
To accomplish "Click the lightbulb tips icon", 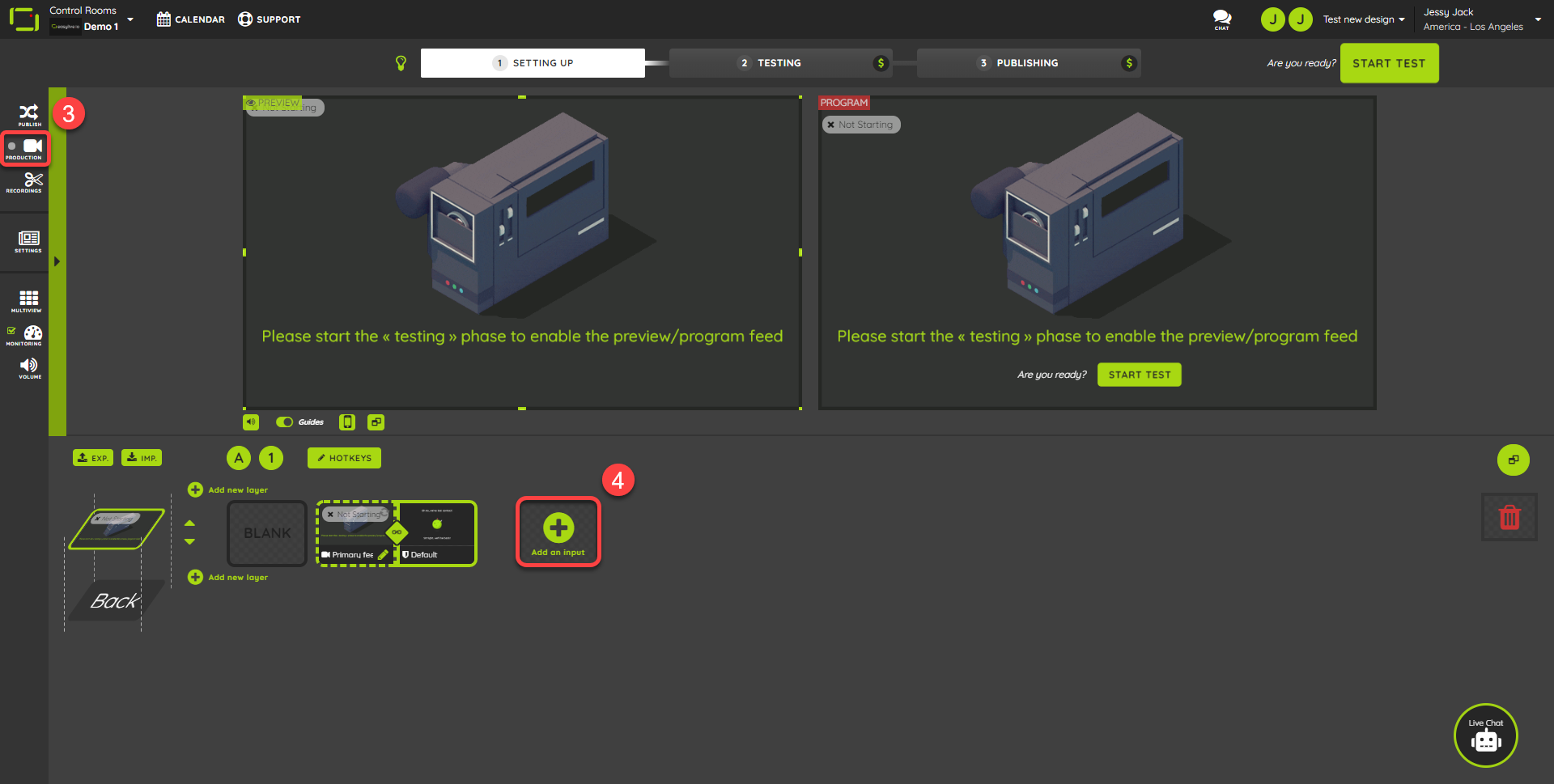I will pos(401,63).
